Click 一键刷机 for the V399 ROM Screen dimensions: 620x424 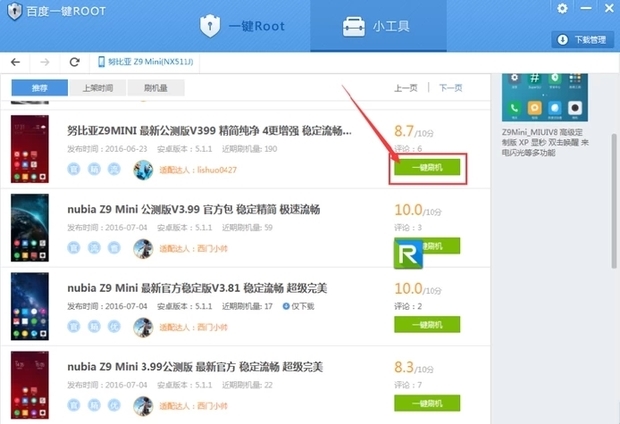pyautogui.click(x=427, y=167)
